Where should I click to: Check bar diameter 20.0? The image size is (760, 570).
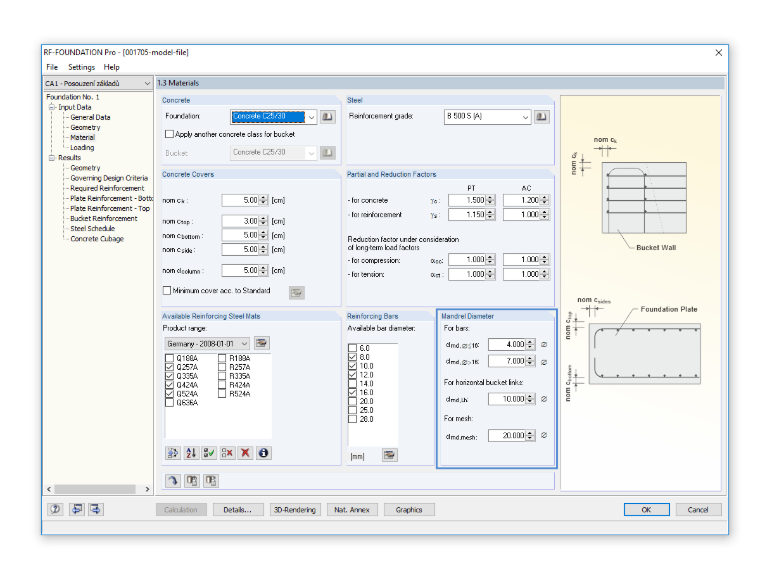pos(352,401)
